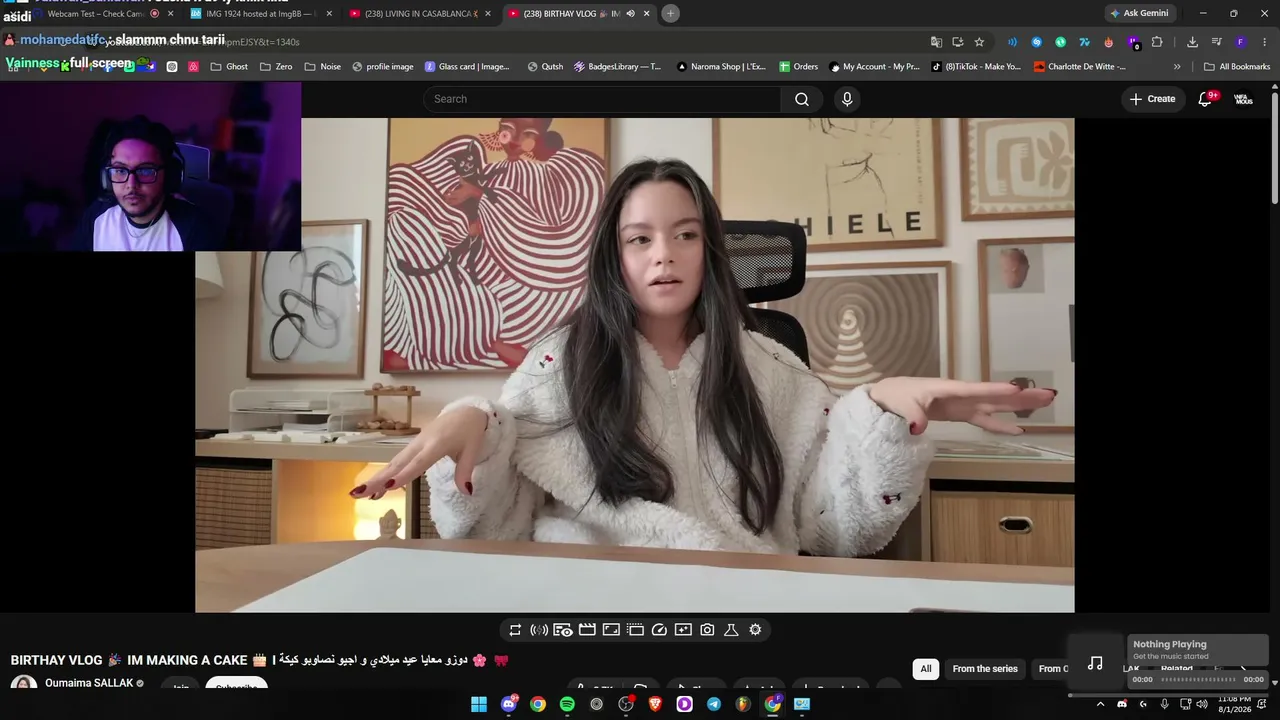The image size is (1280, 720).
Task: Open the player toolbar settings gear
Action: (755, 630)
